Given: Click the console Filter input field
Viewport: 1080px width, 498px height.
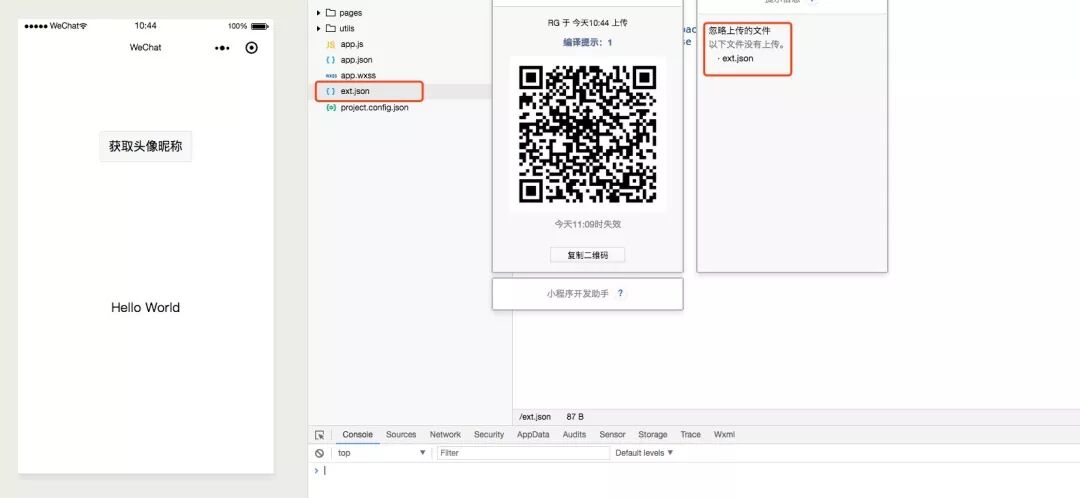Looking at the screenshot, I should tap(523, 453).
